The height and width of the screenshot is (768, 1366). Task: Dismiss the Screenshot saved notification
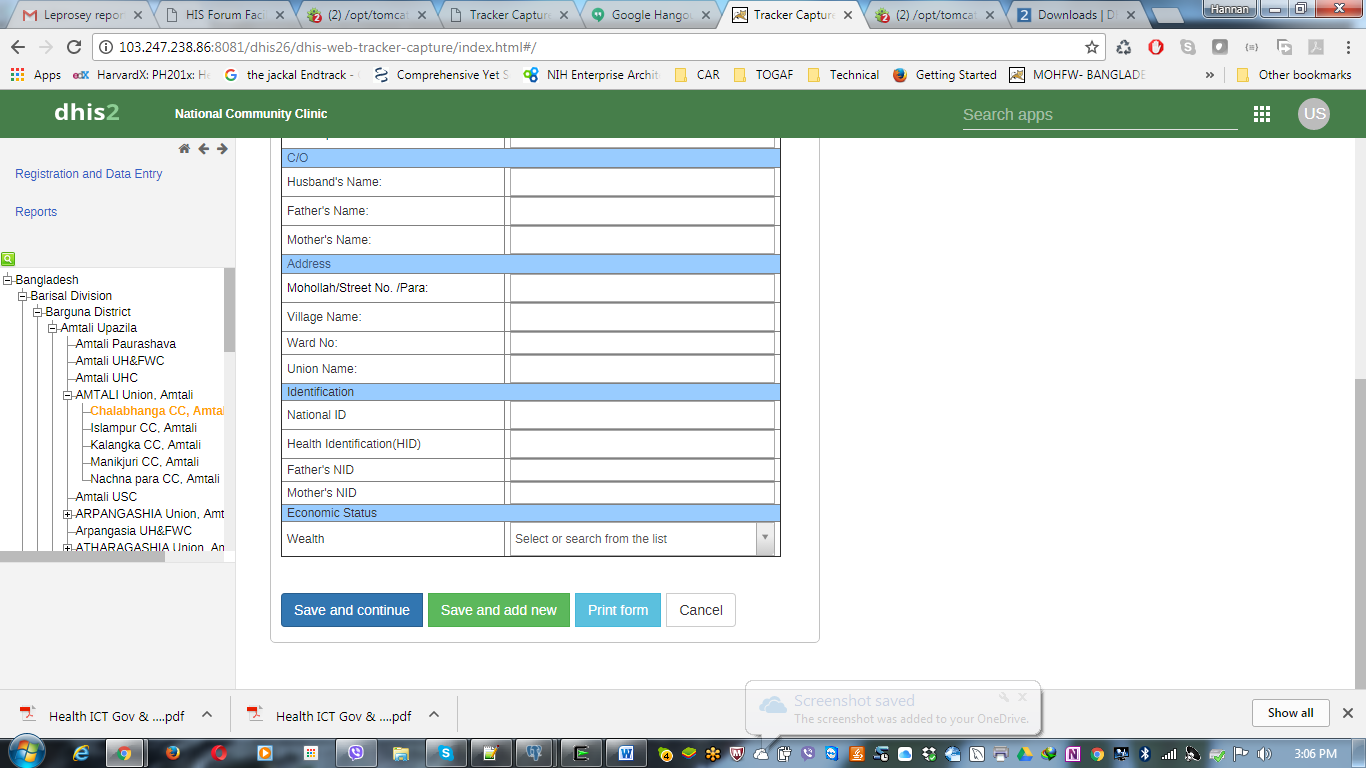pos(1022,697)
